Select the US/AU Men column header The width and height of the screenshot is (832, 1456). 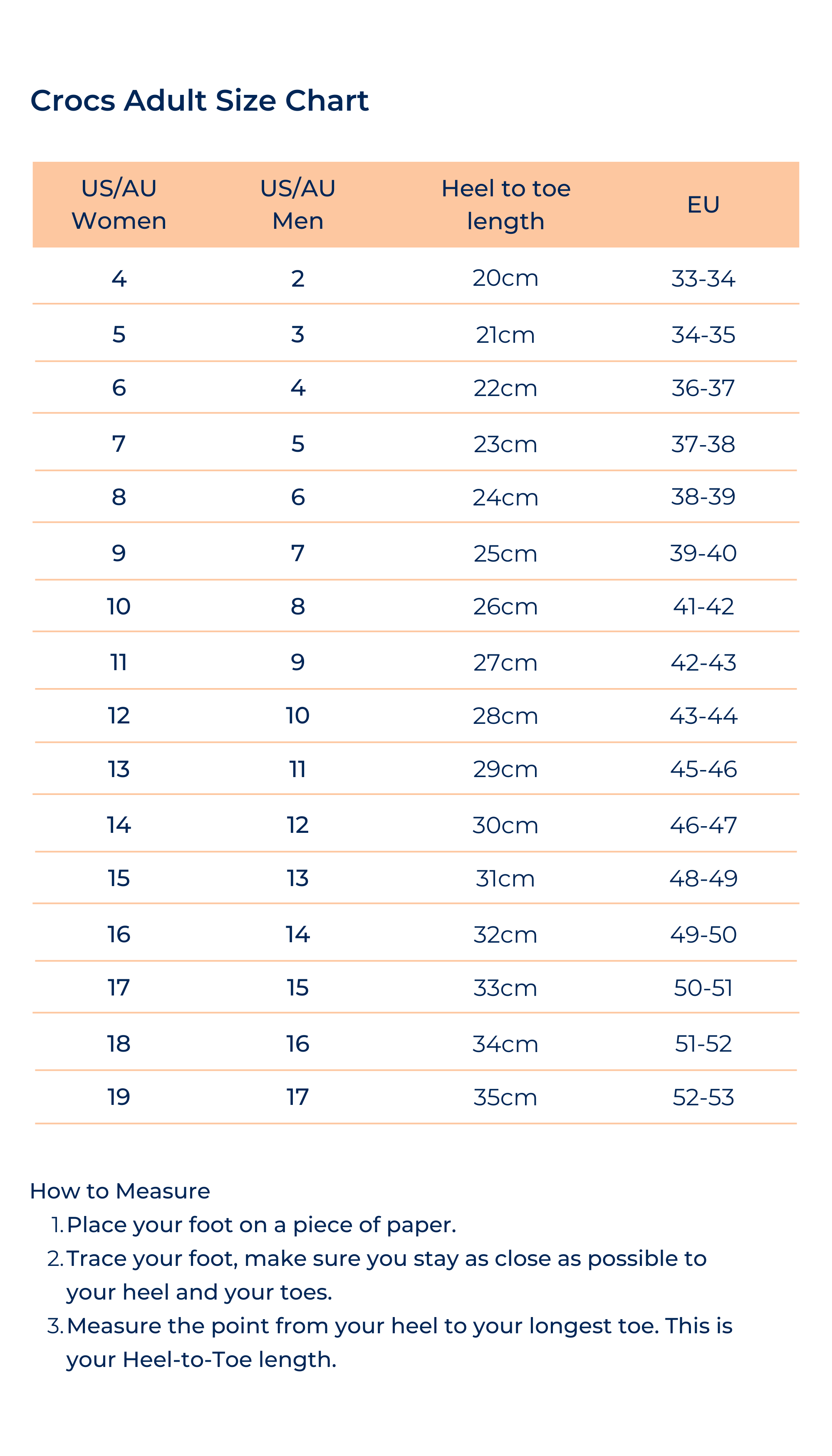[x=298, y=205]
